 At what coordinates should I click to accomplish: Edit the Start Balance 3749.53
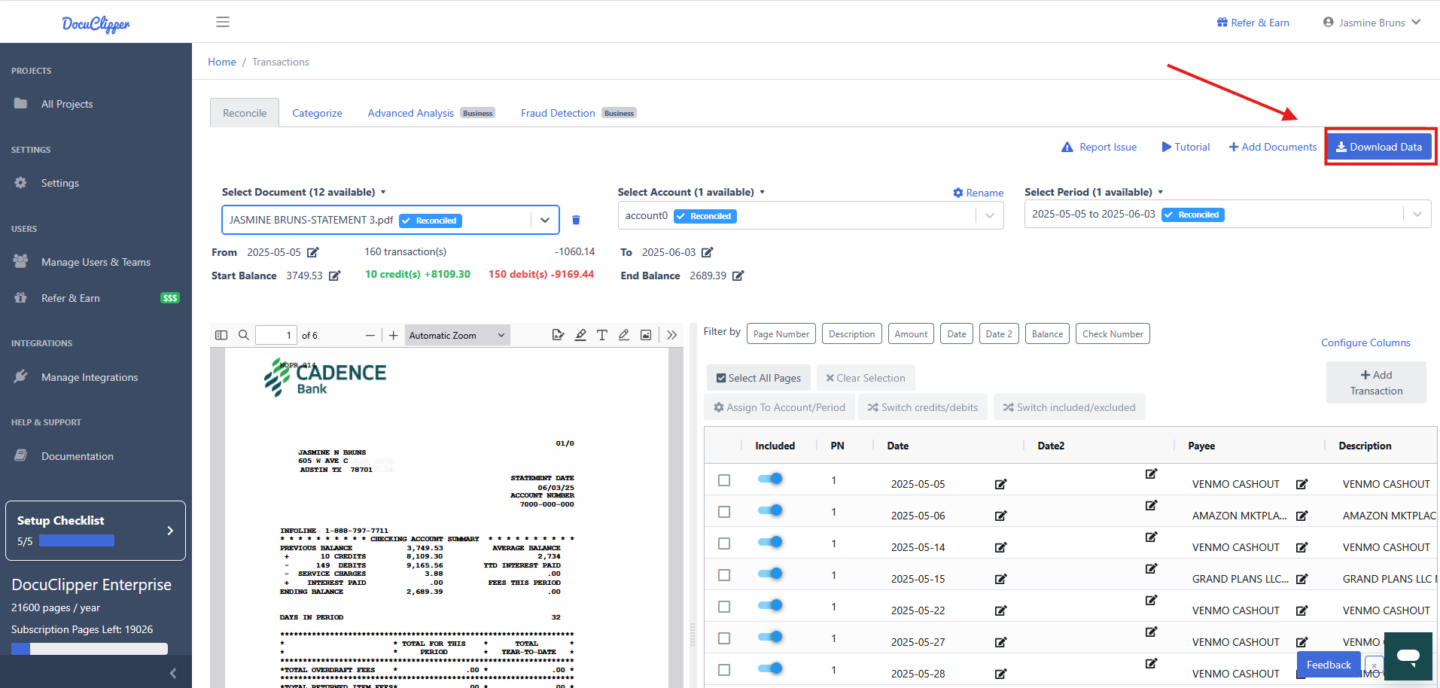(335, 275)
